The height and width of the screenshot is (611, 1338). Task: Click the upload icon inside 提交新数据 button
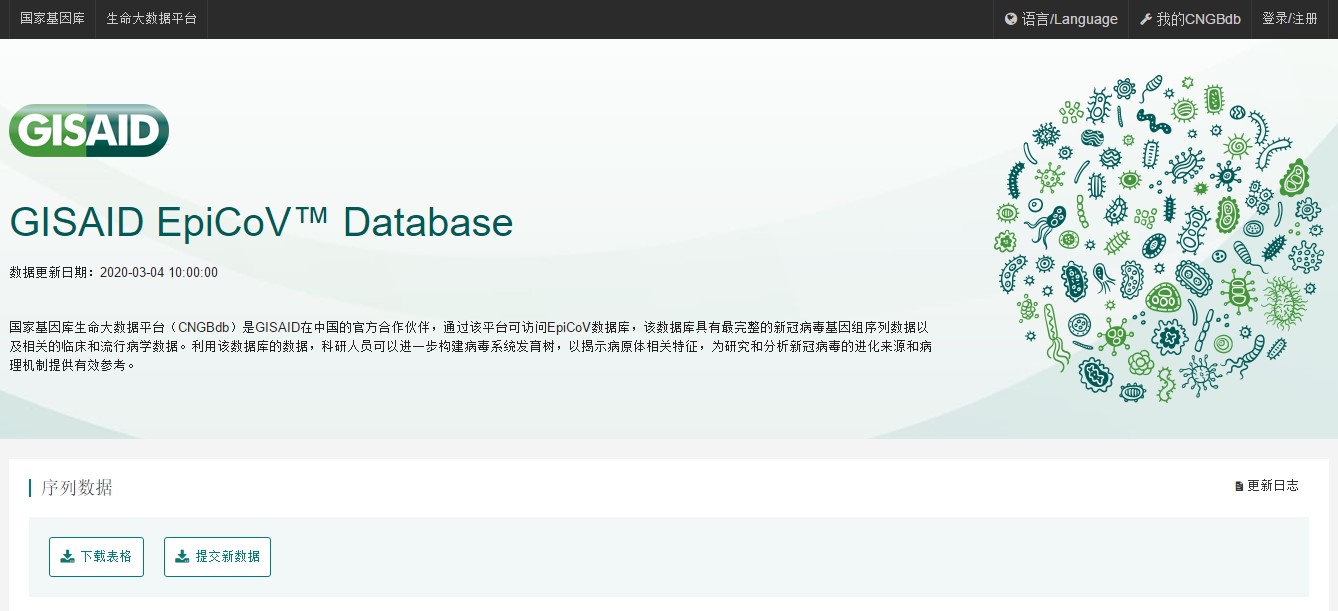pos(183,557)
